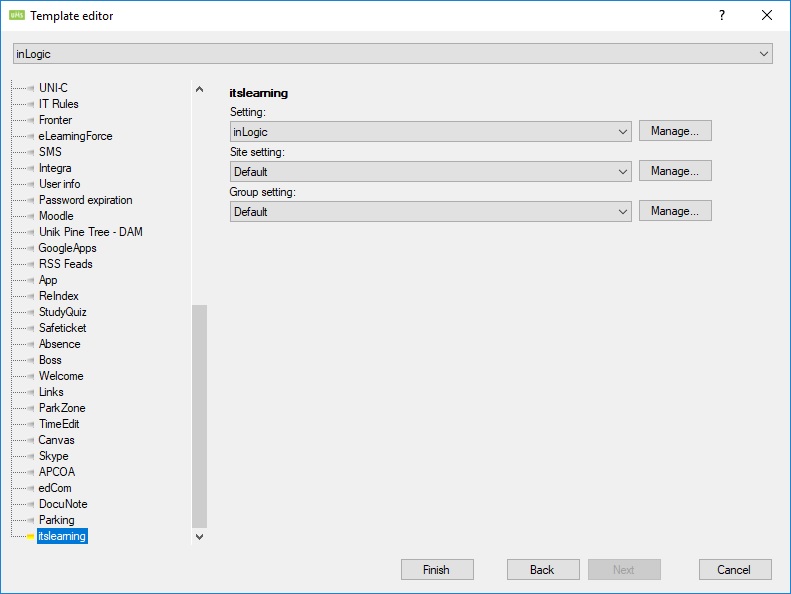Click Manage next to Site setting
The image size is (791, 594).
(x=675, y=171)
